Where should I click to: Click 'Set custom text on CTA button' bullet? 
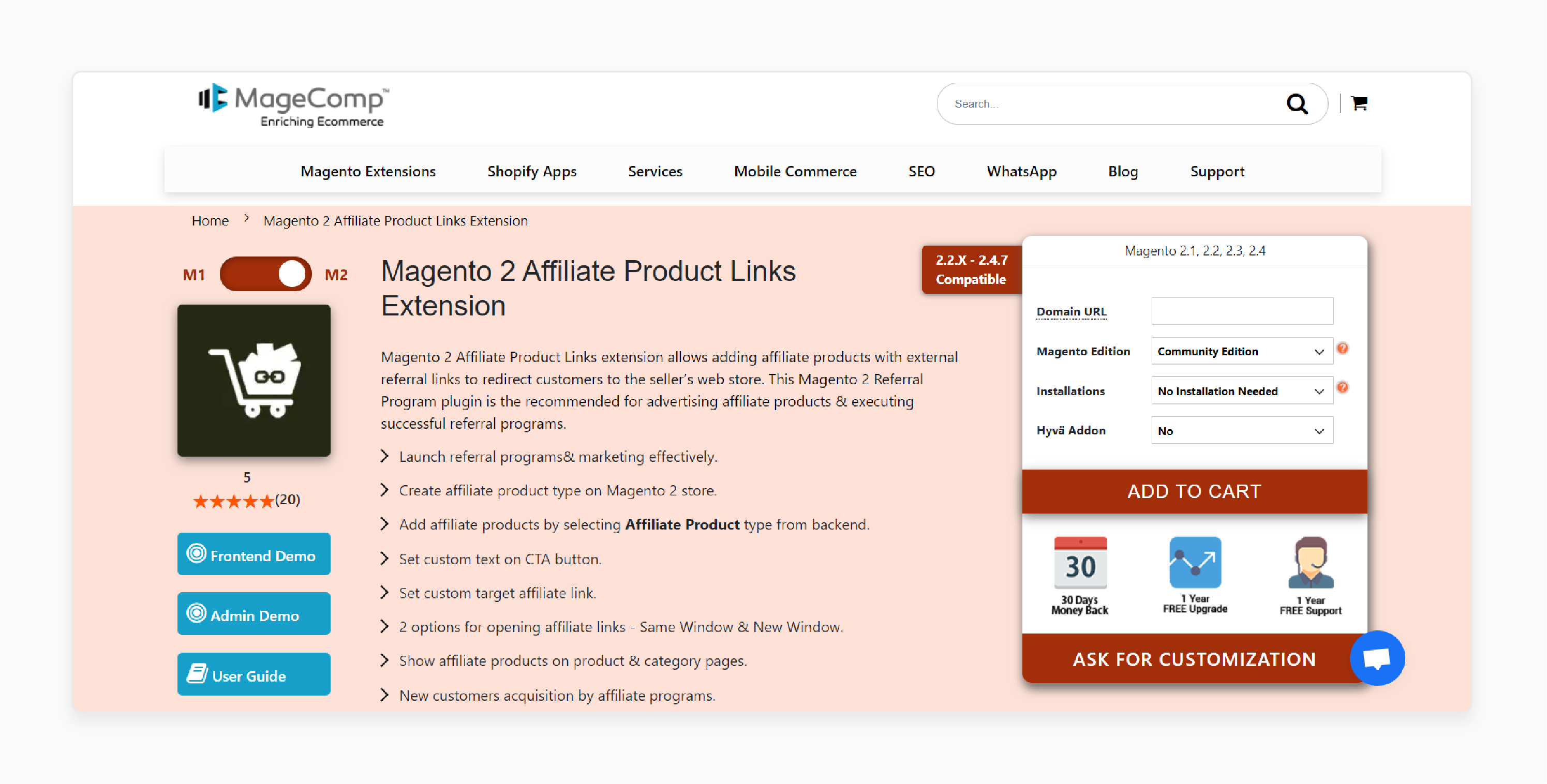pos(500,559)
